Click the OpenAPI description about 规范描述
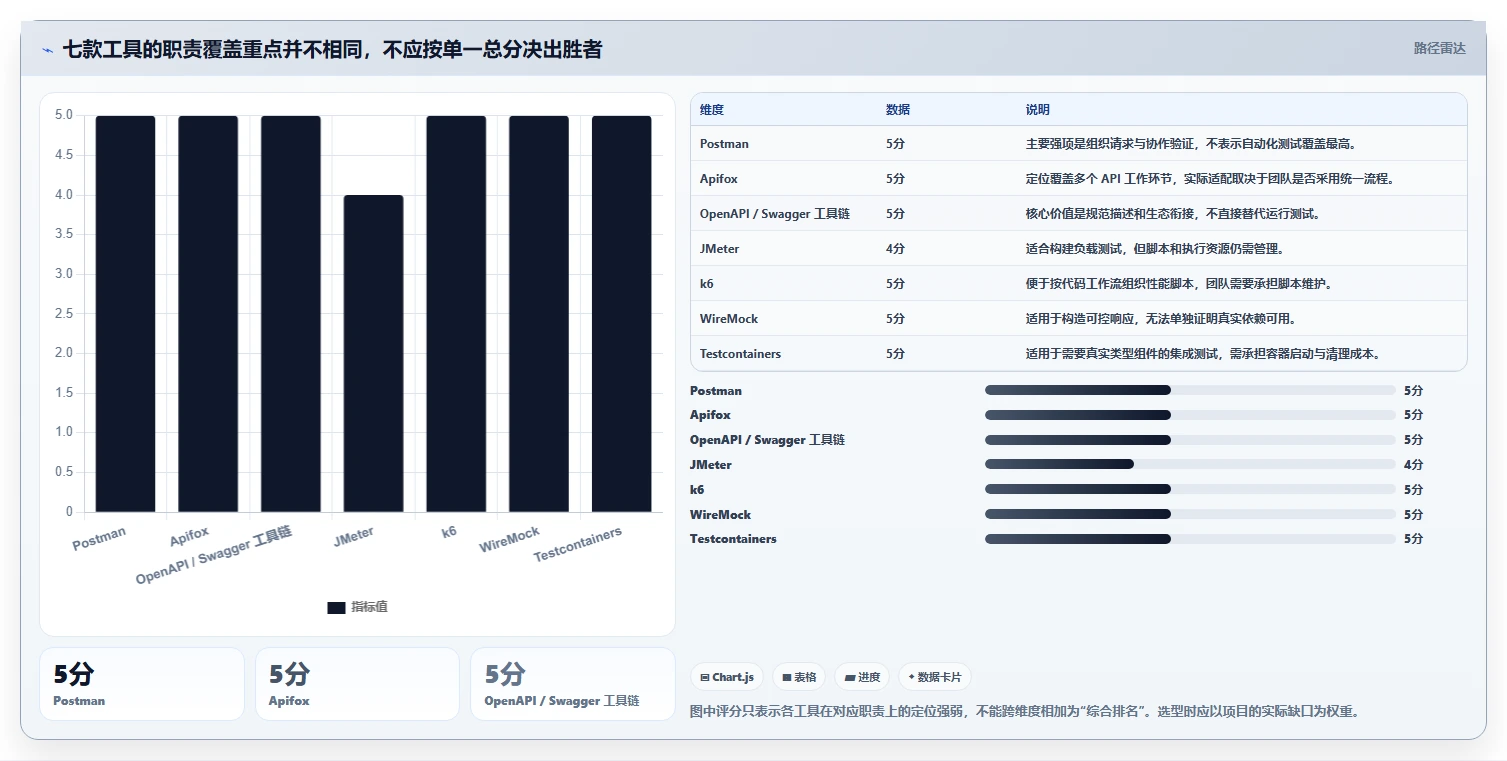 tap(1173, 214)
